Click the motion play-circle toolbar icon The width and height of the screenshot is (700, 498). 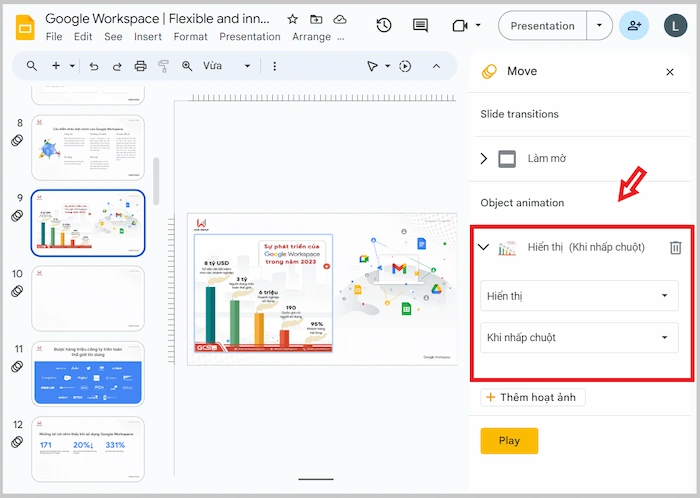pos(405,66)
